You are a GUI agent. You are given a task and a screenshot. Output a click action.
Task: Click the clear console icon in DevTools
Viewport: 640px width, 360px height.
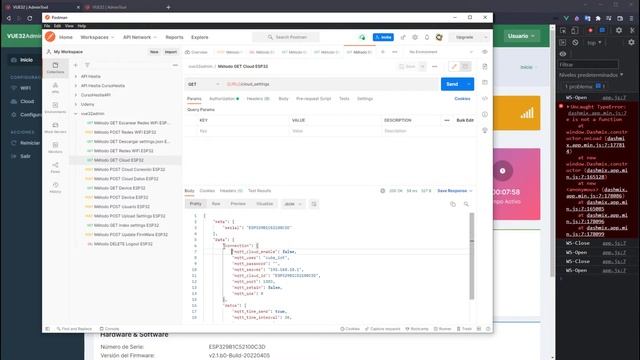click(x=575, y=42)
